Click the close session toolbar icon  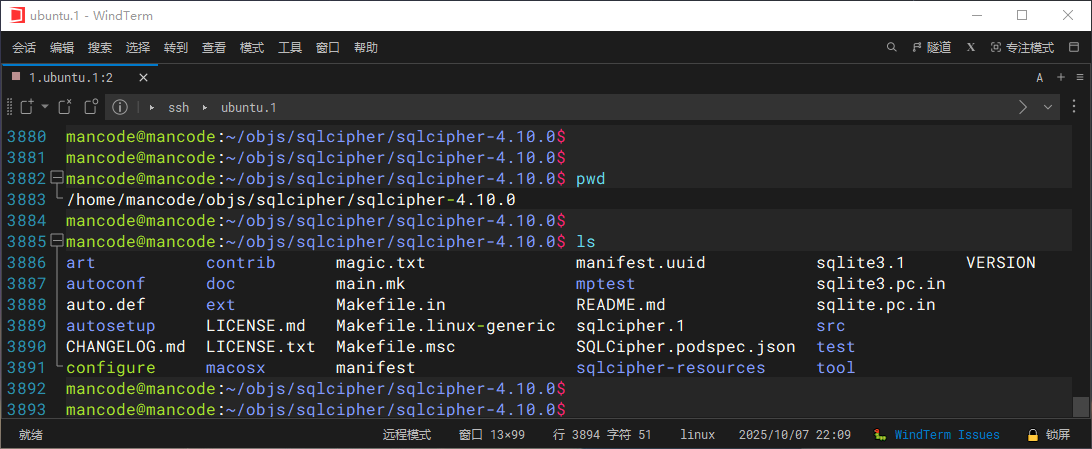click(64, 107)
